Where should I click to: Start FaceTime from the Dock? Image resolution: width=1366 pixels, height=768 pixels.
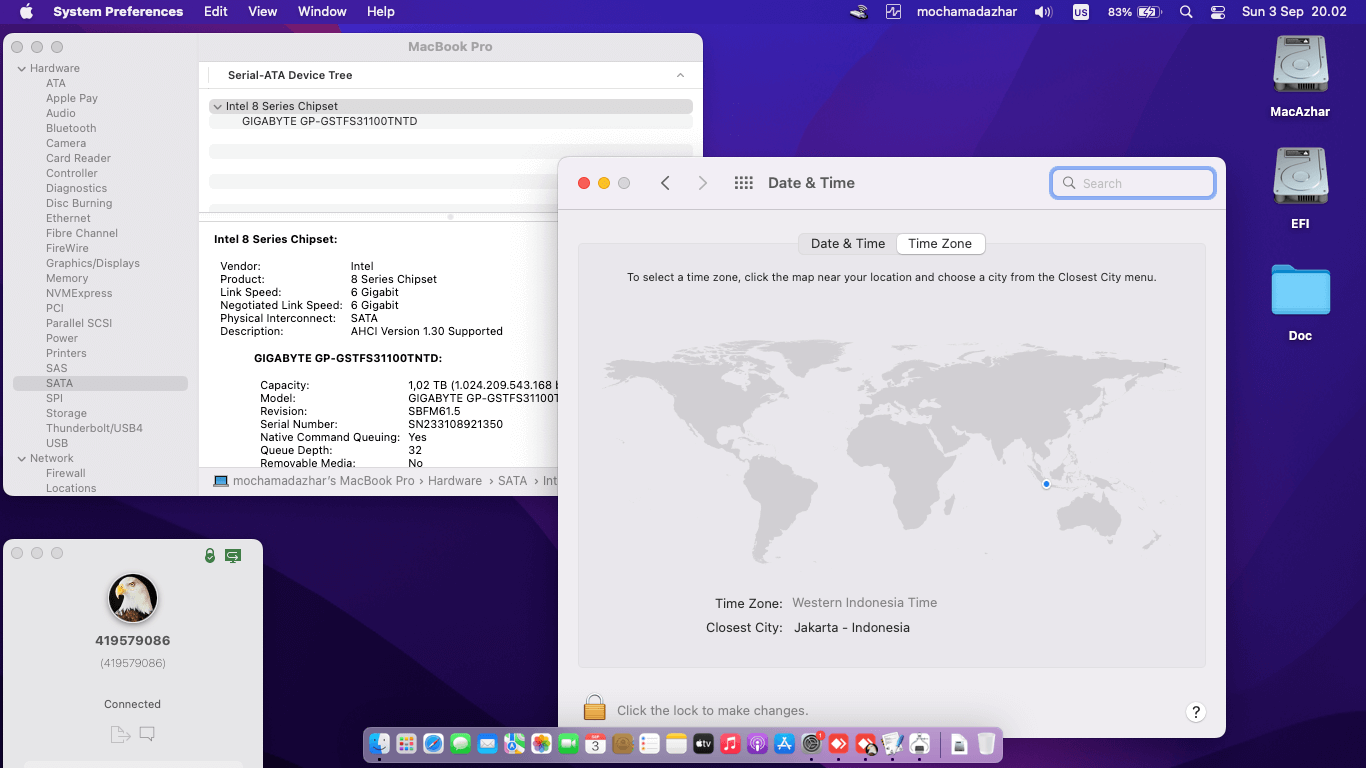[x=568, y=744]
